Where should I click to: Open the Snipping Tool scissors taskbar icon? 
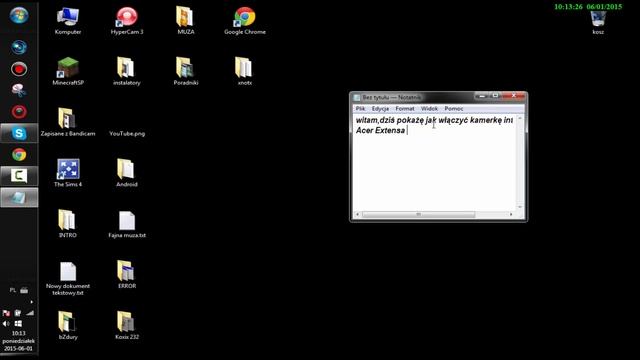(x=19, y=90)
